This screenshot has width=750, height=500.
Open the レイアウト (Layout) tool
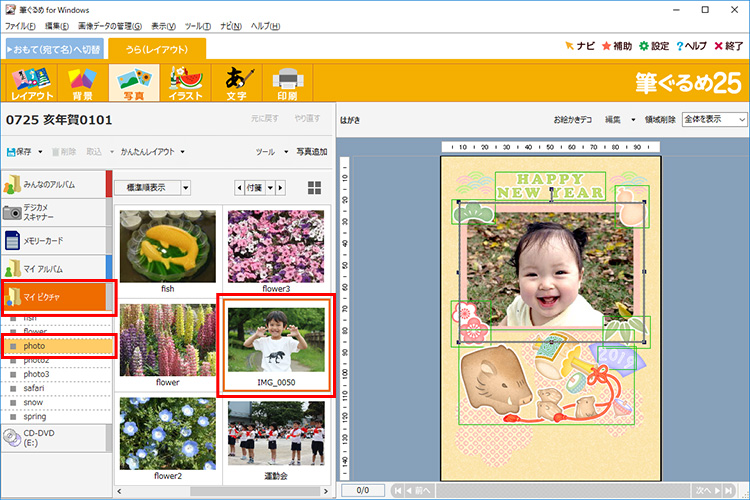[x=30, y=84]
